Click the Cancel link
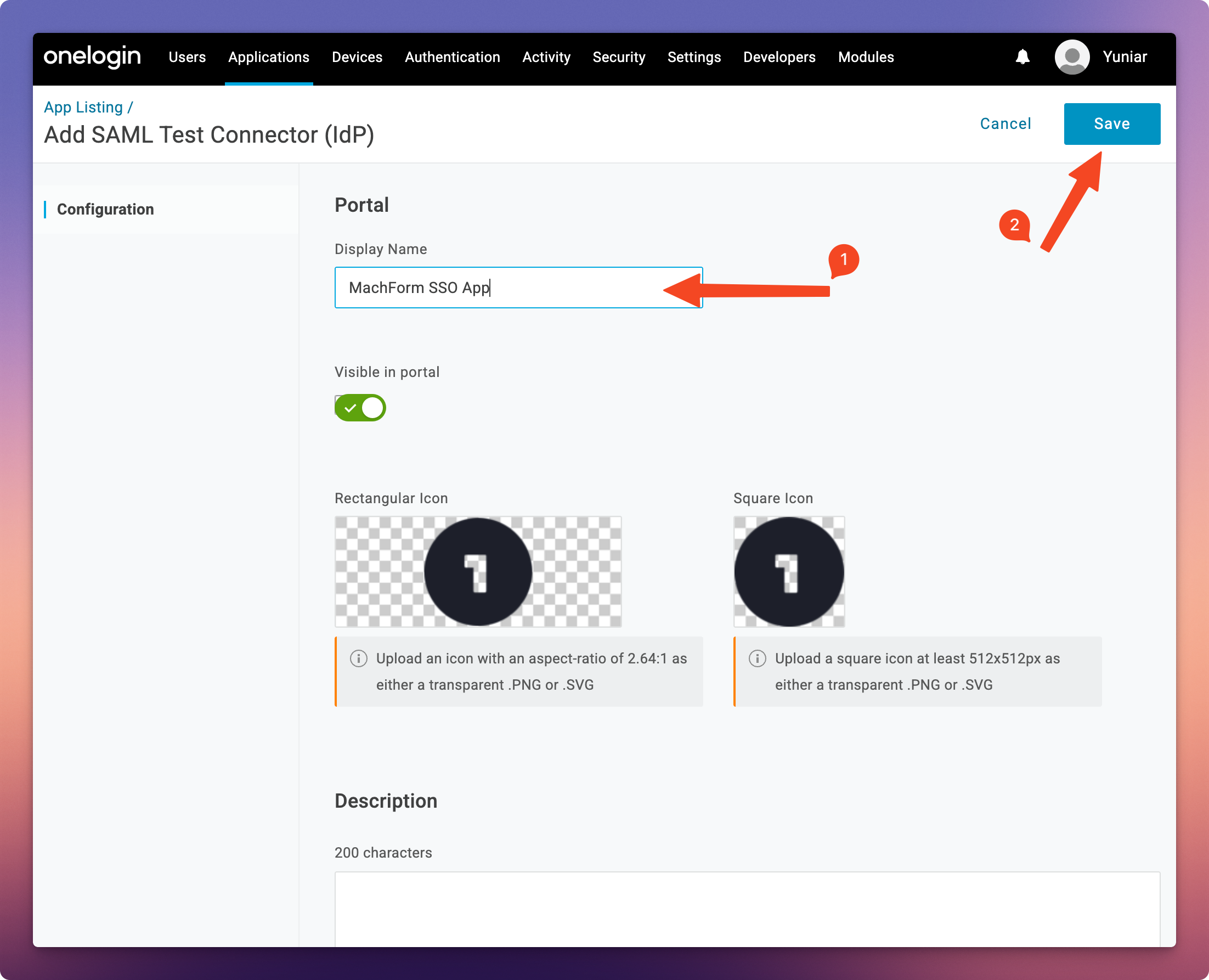Screen dimensions: 1209x980 1005,123
